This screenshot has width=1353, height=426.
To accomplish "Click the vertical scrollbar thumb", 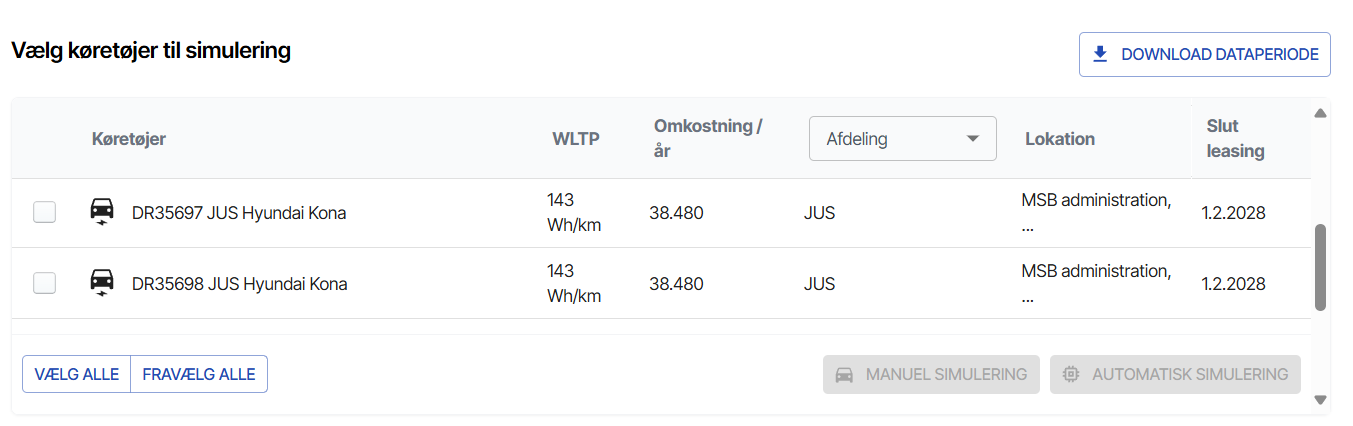I will coord(1320,267).
